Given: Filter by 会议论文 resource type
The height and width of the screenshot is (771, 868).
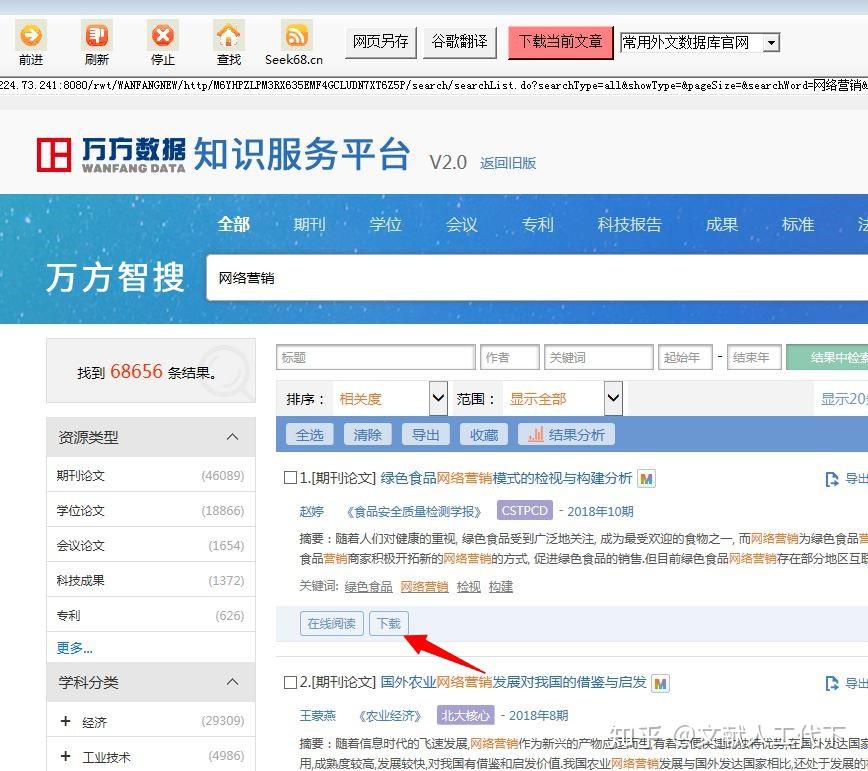Looking at the screenshot, I should [x=151, y=545].
